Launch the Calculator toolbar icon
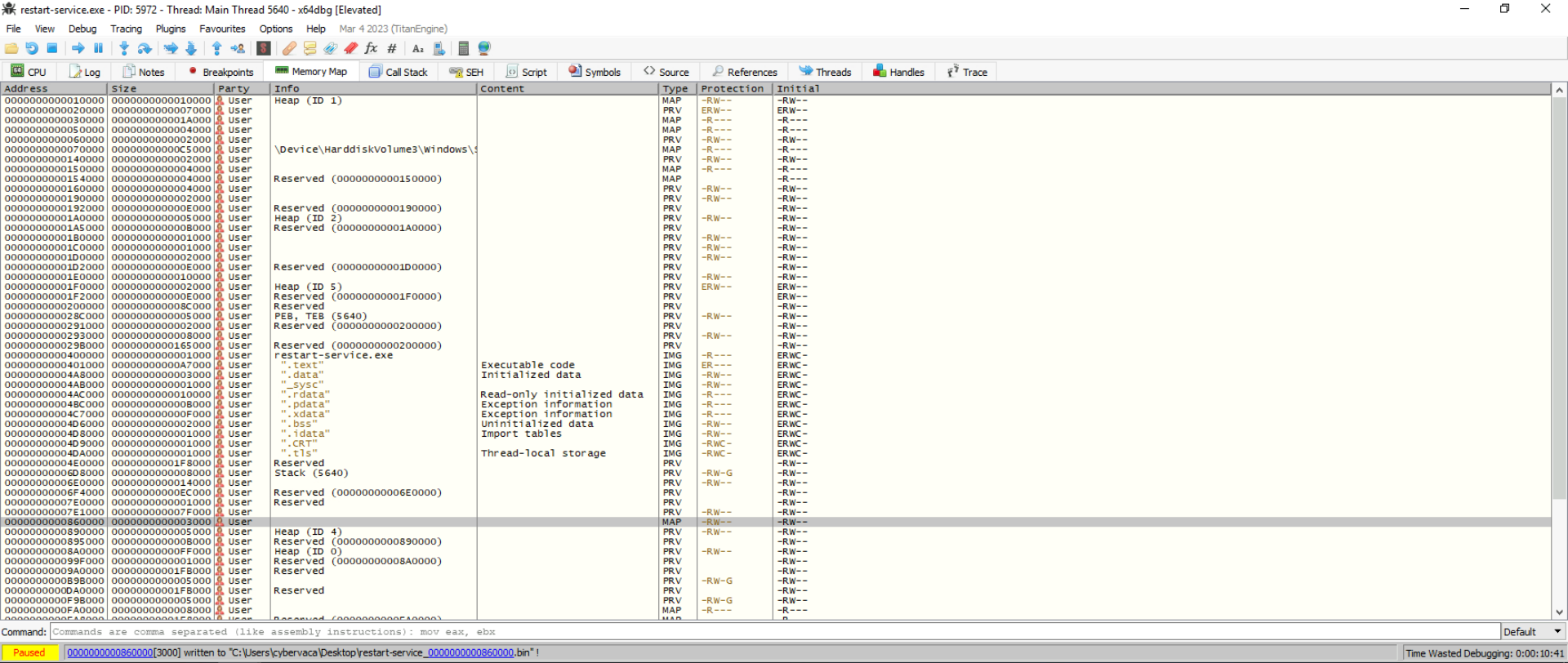 click(x=464, y=49)
